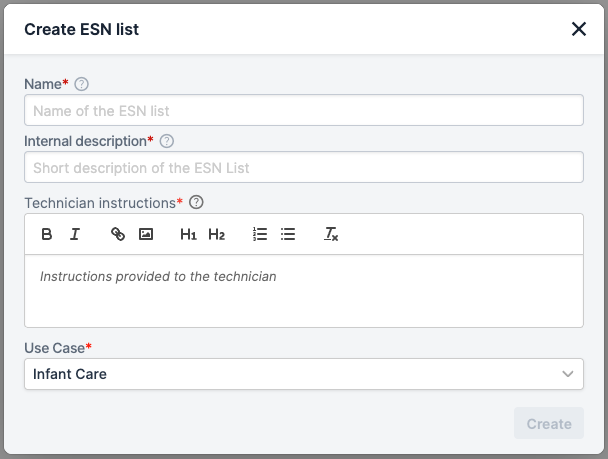Click into the Short description input field
This screenshot has width=608, height=459.
click(304, 167)
